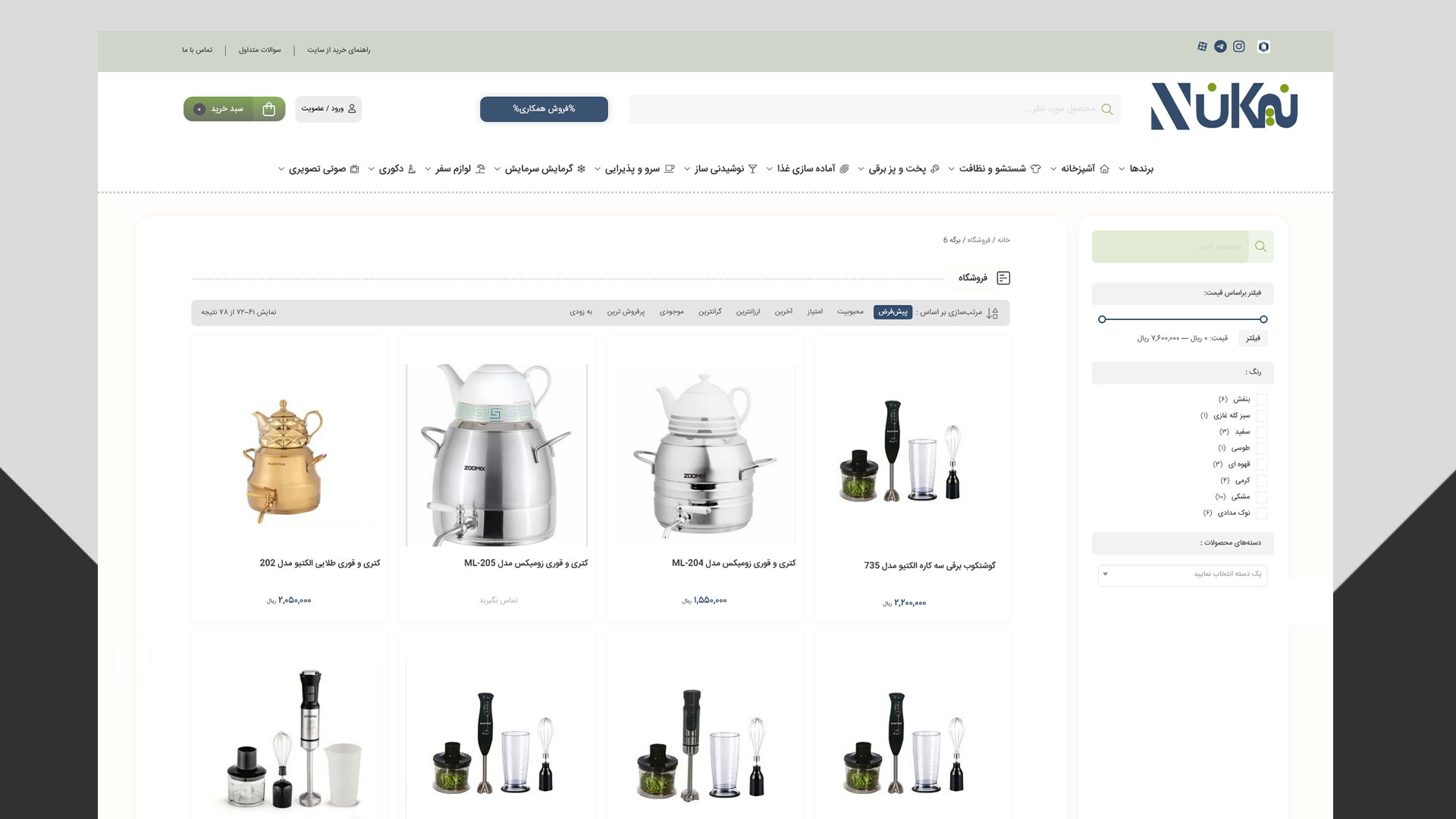
Task: Click the Aparat social icon
Action: pos(1202,47)
